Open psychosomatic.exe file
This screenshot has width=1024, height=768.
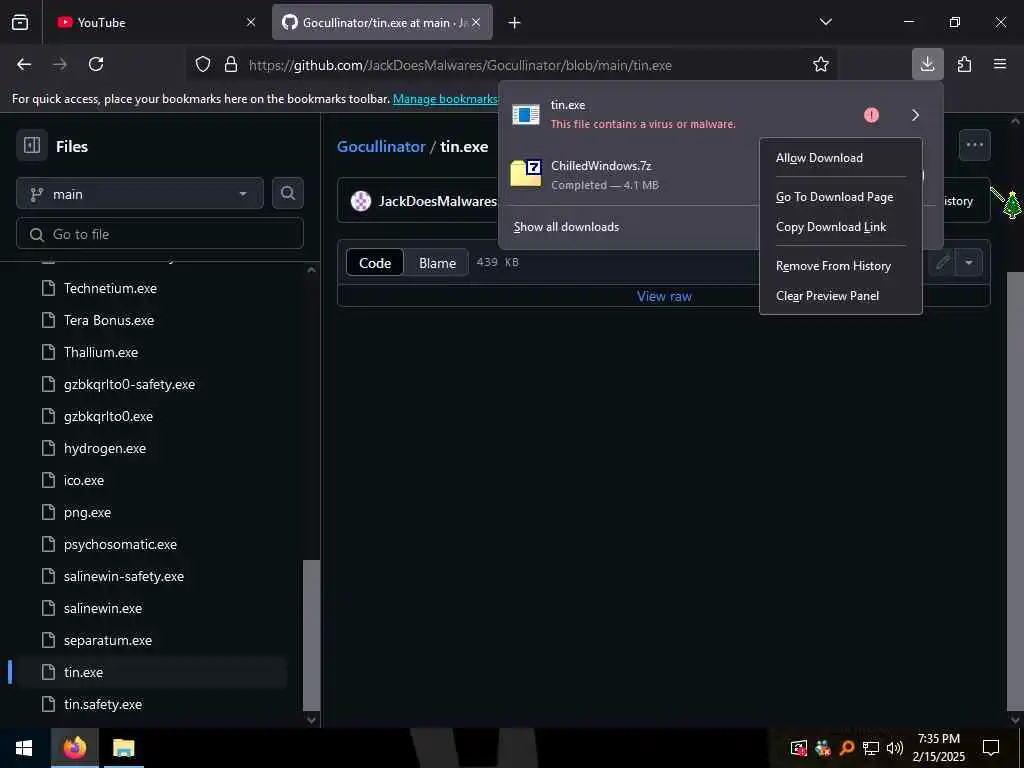[x=120, y=544]
